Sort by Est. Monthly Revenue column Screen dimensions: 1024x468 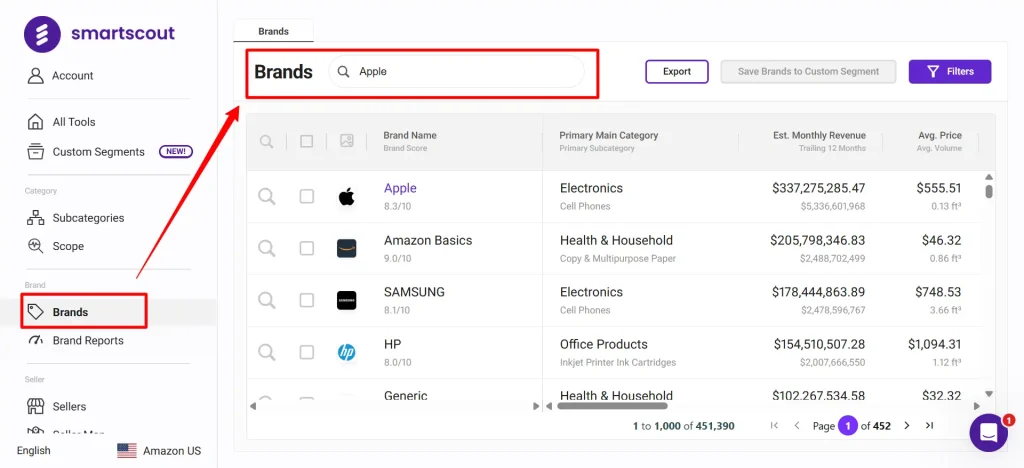819,135
